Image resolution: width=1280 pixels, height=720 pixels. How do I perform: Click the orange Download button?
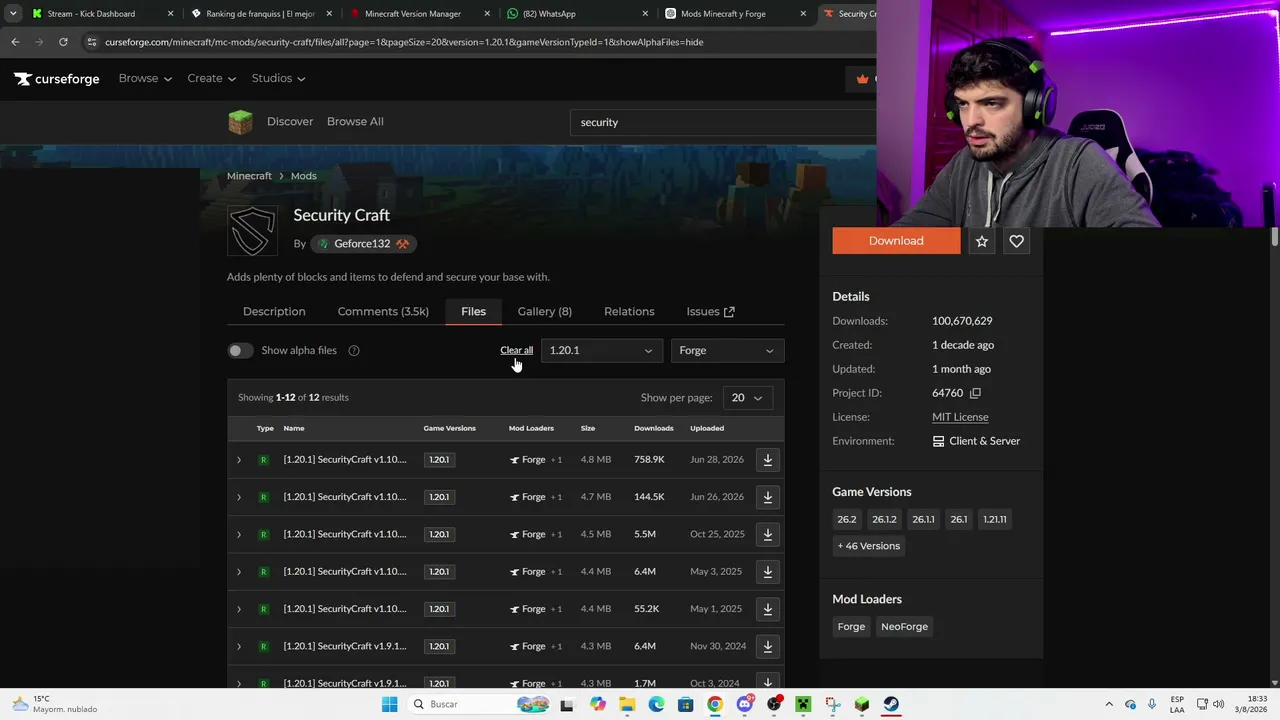[x=896, y=241]
